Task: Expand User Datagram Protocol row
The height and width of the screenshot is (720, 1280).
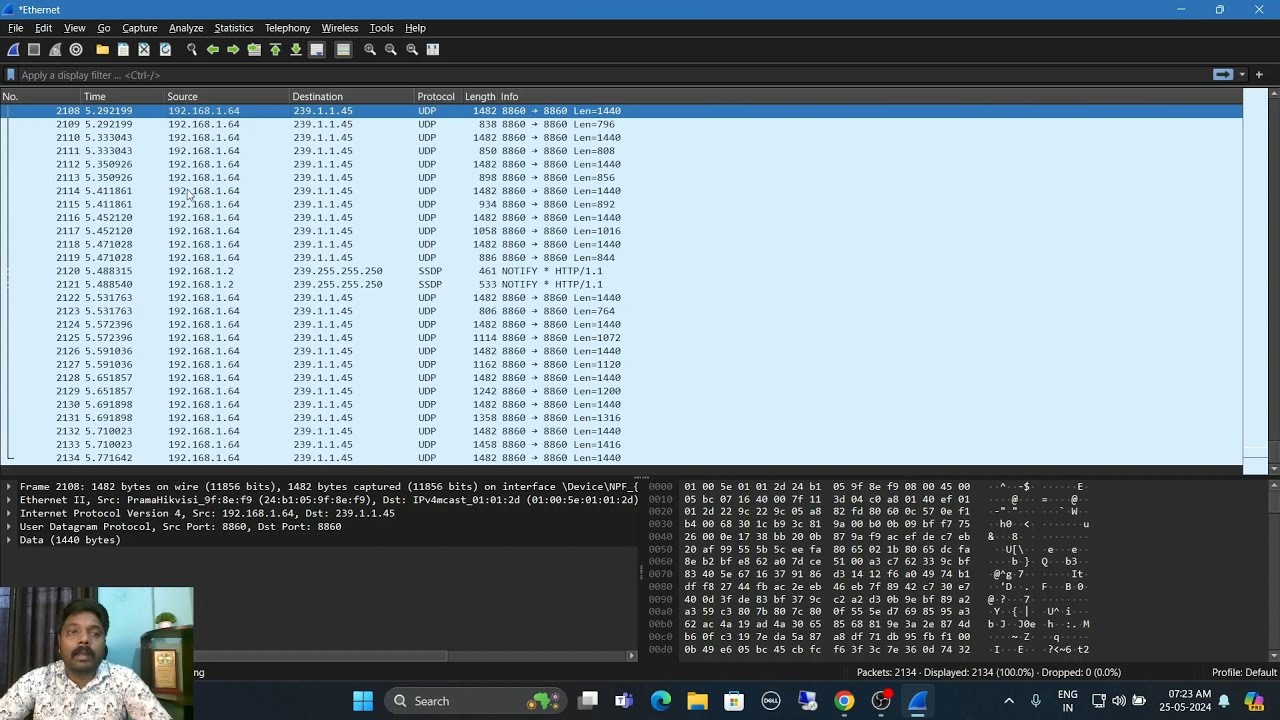Action: coord(9,527)
